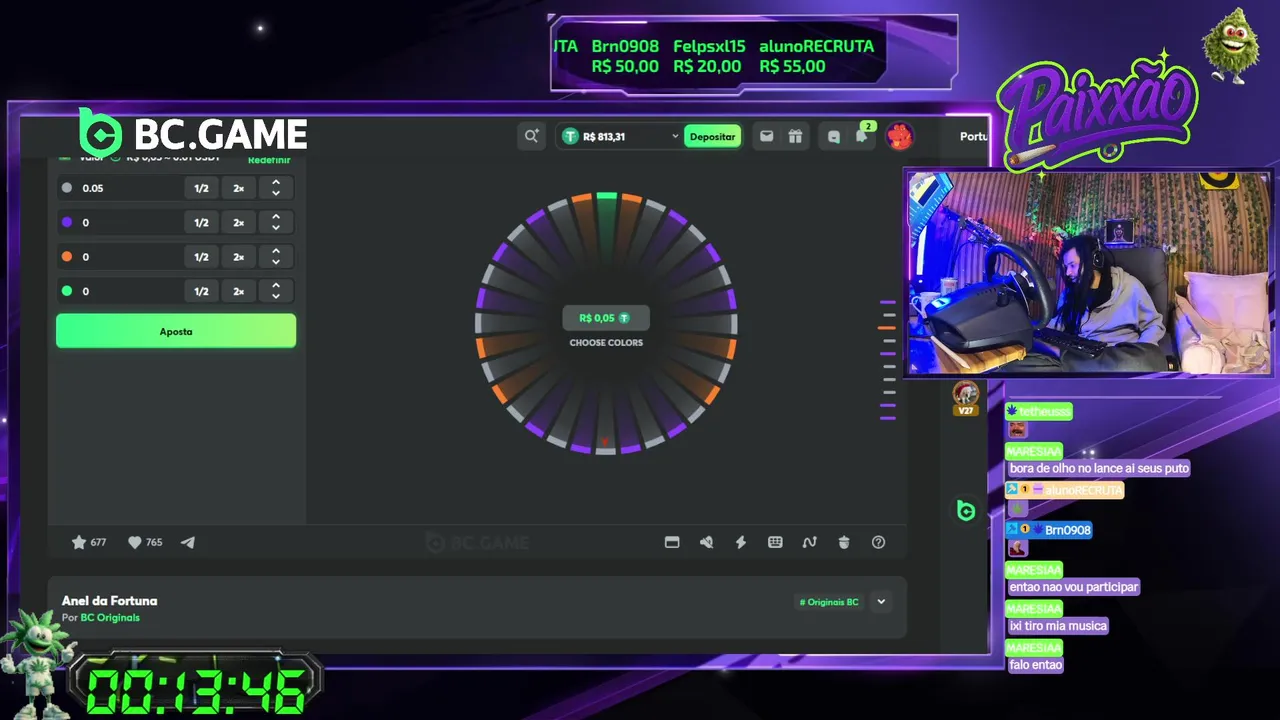The image size is (1280, 720).
Task: Like the game with the heart icon
Action: (135, 542)
